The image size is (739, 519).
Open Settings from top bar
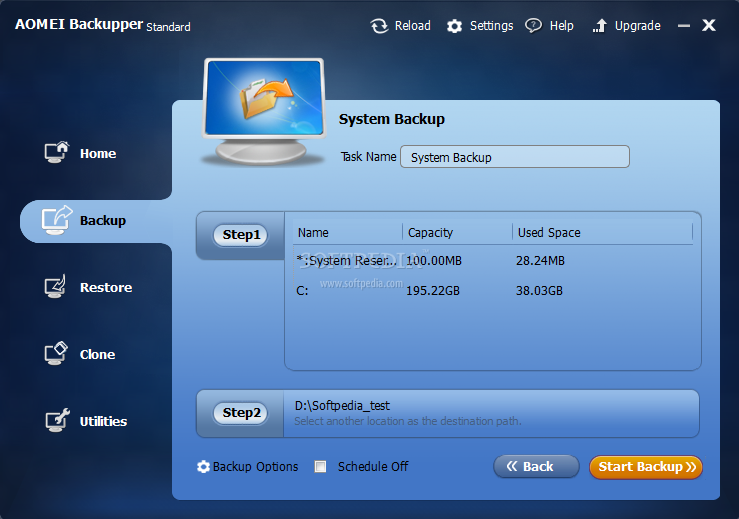491,25
